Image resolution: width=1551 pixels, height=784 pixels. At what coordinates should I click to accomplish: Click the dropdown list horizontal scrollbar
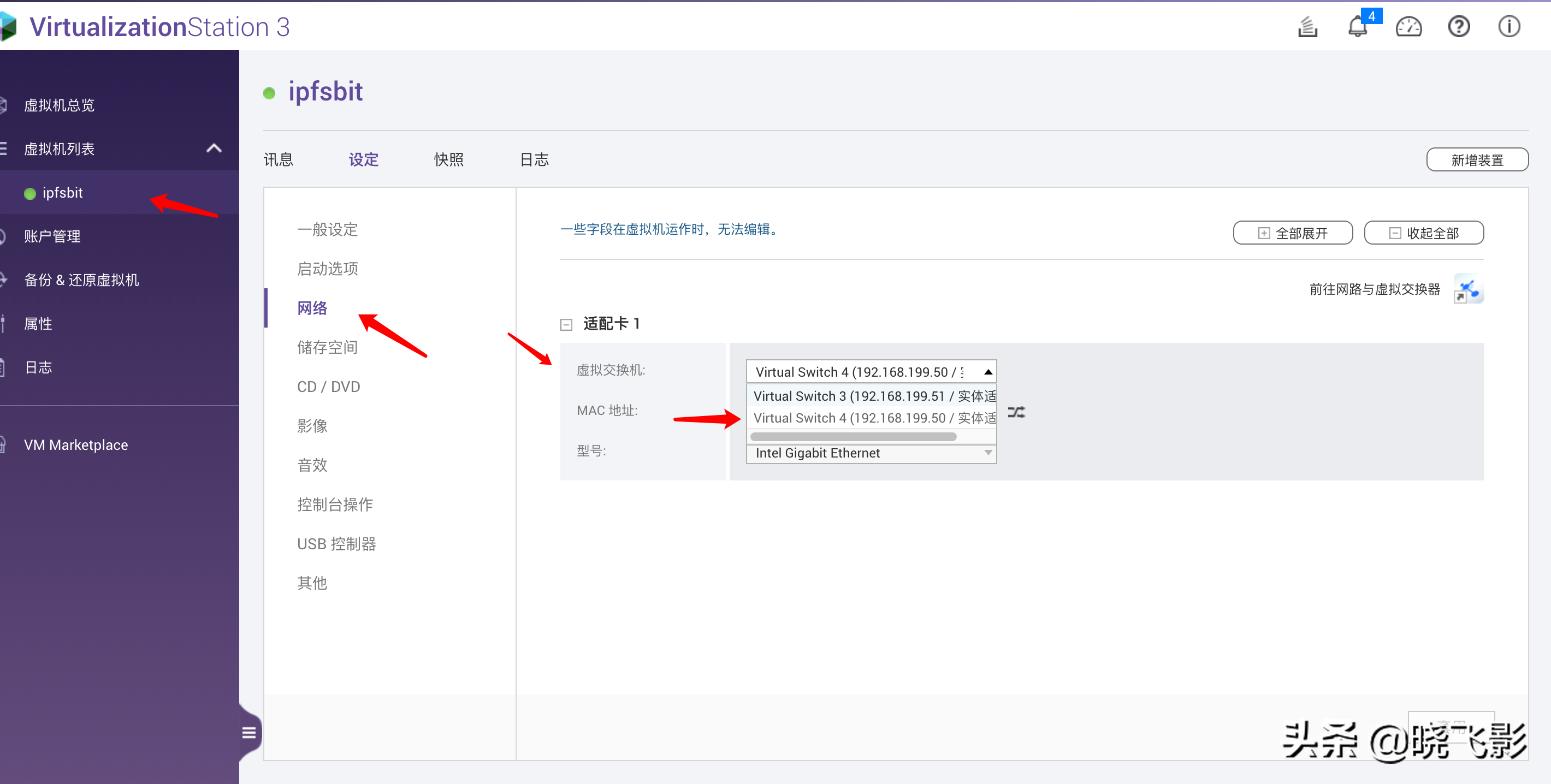click(x=853, y=437)
